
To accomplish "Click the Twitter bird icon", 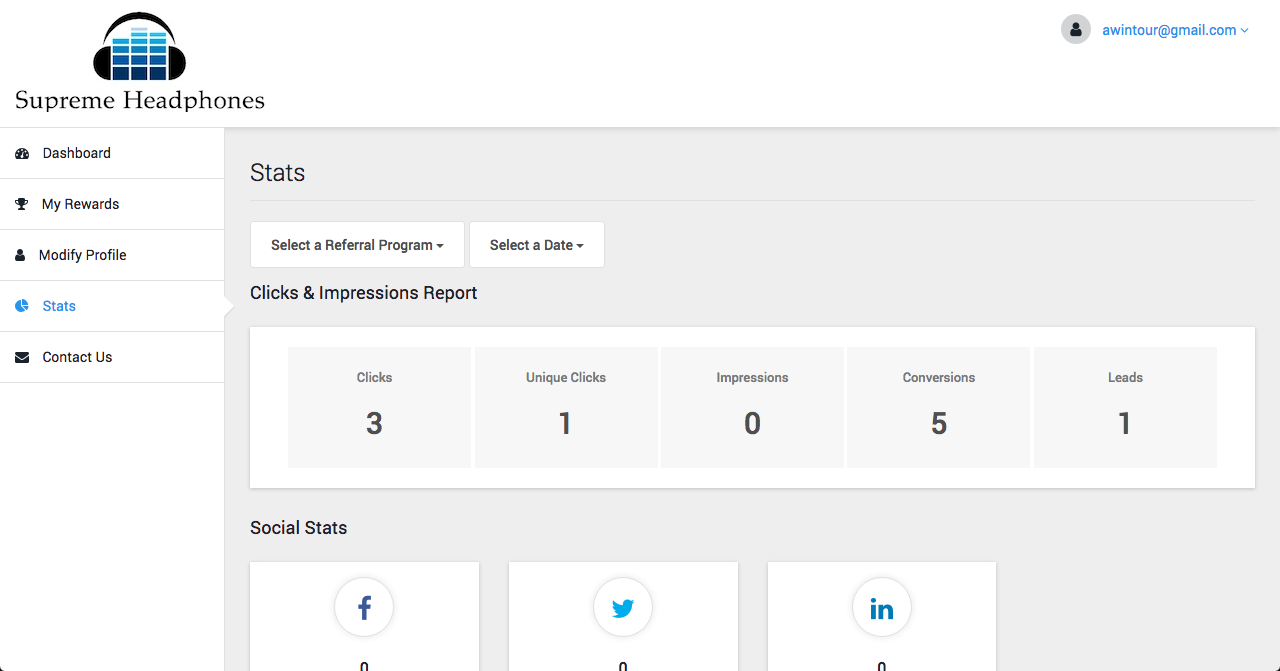I will [x=623, y=608].
